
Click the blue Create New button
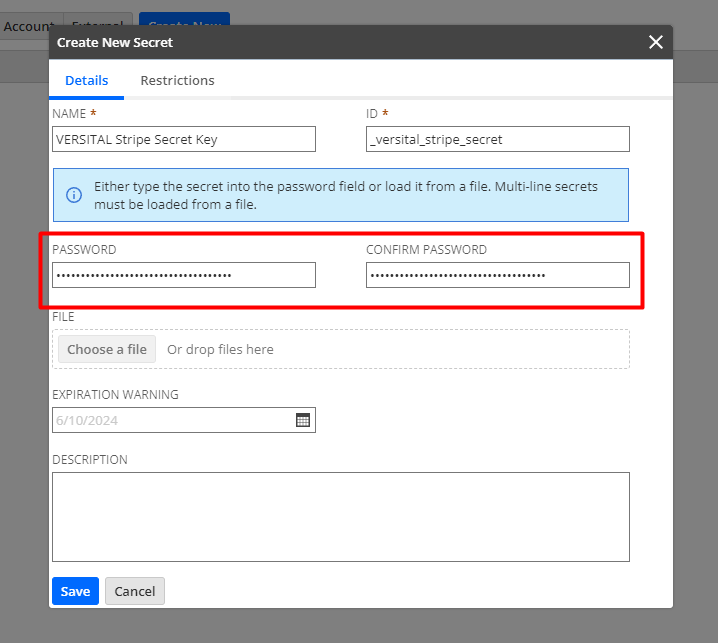pos(184,20)
